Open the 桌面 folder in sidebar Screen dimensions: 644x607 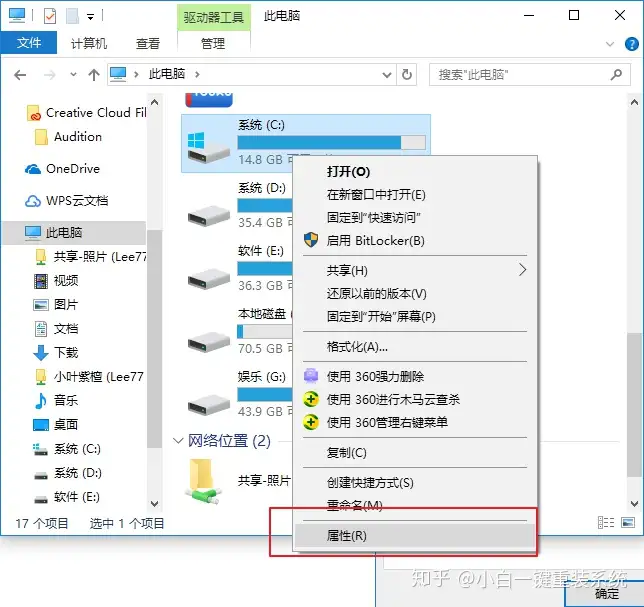pyautogui.click(x=55, y=424)
